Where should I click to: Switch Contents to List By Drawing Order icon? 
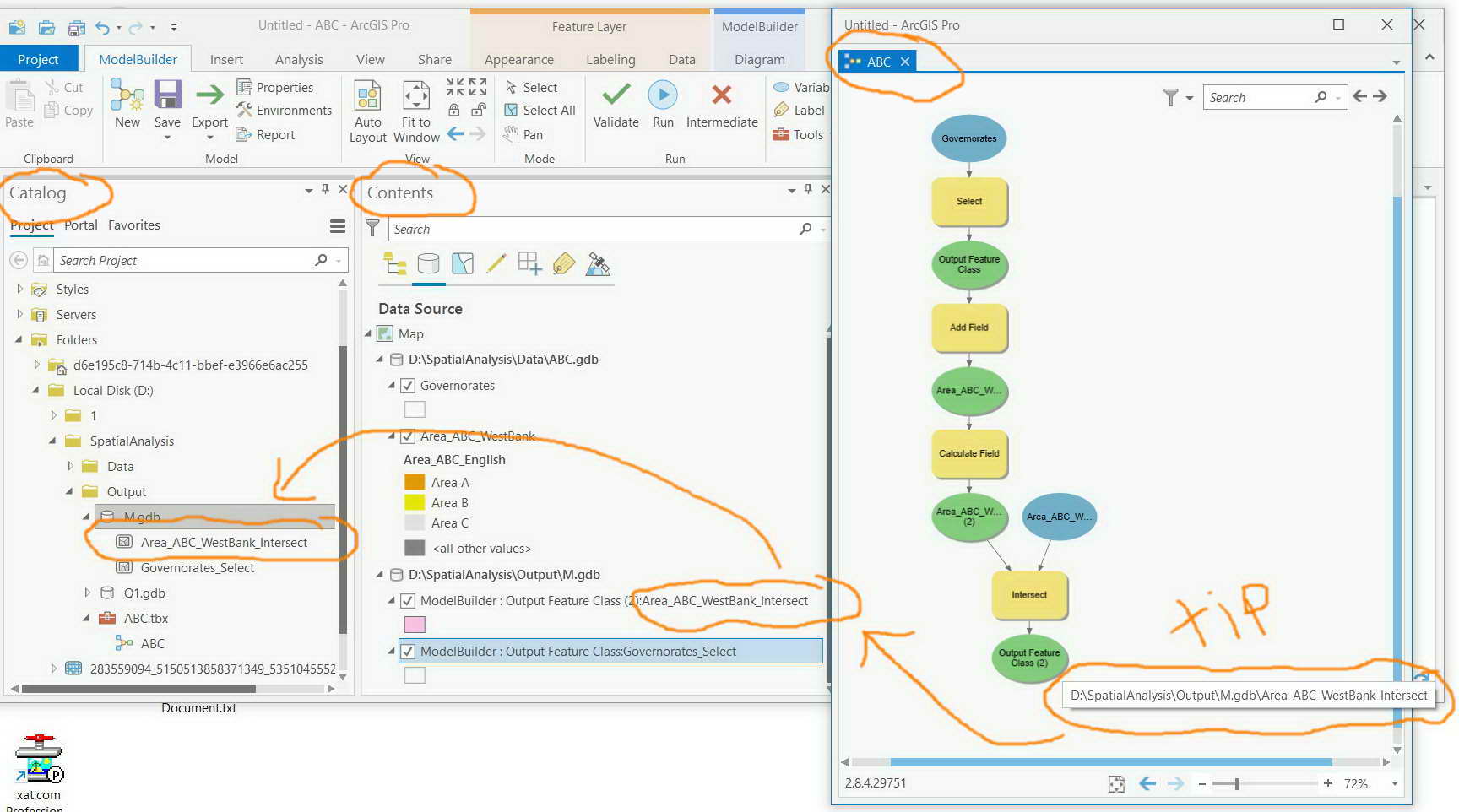point(395,264)
